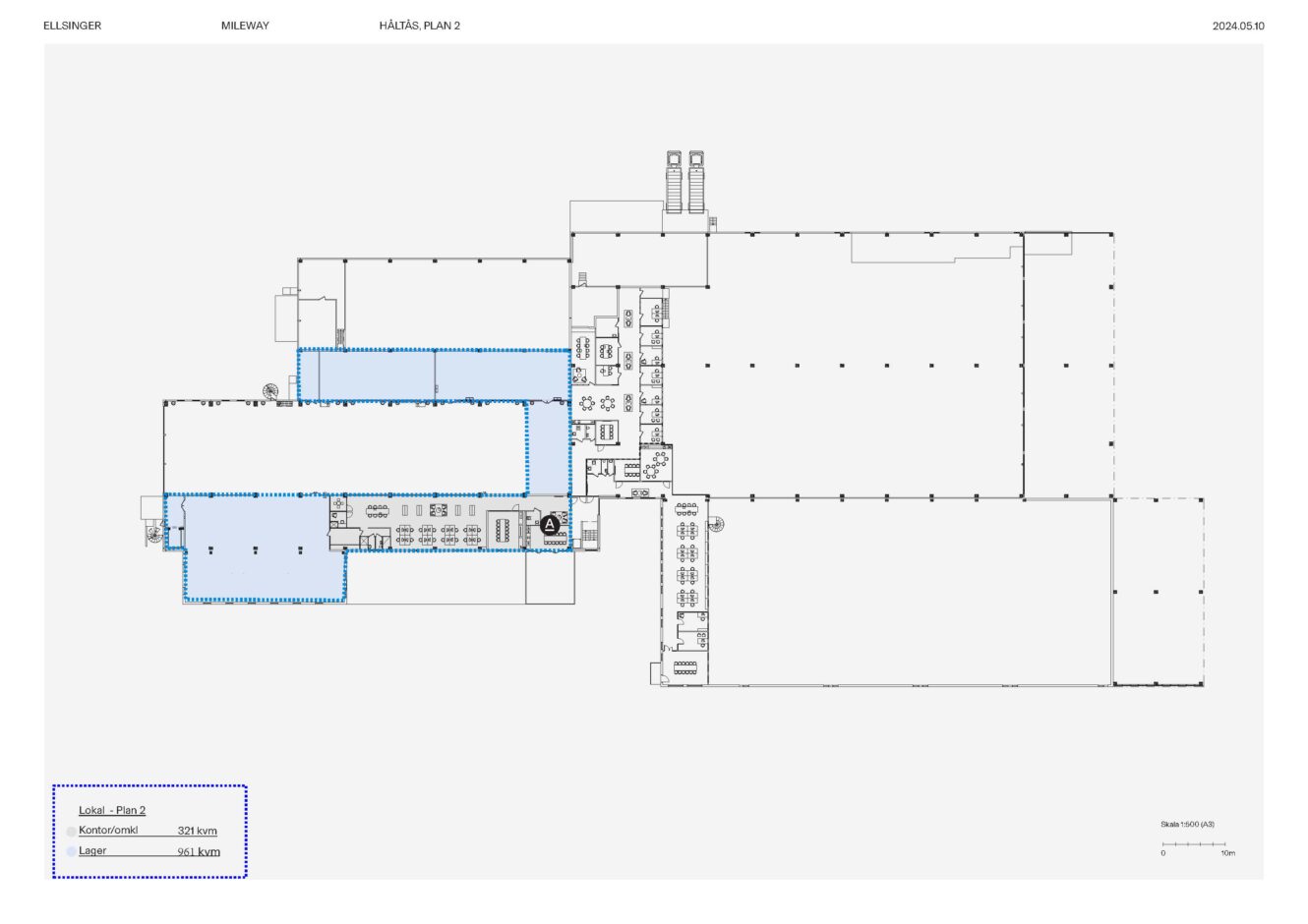Click the "Lager" legend label
1308x924 pixels.
[92, 850]
